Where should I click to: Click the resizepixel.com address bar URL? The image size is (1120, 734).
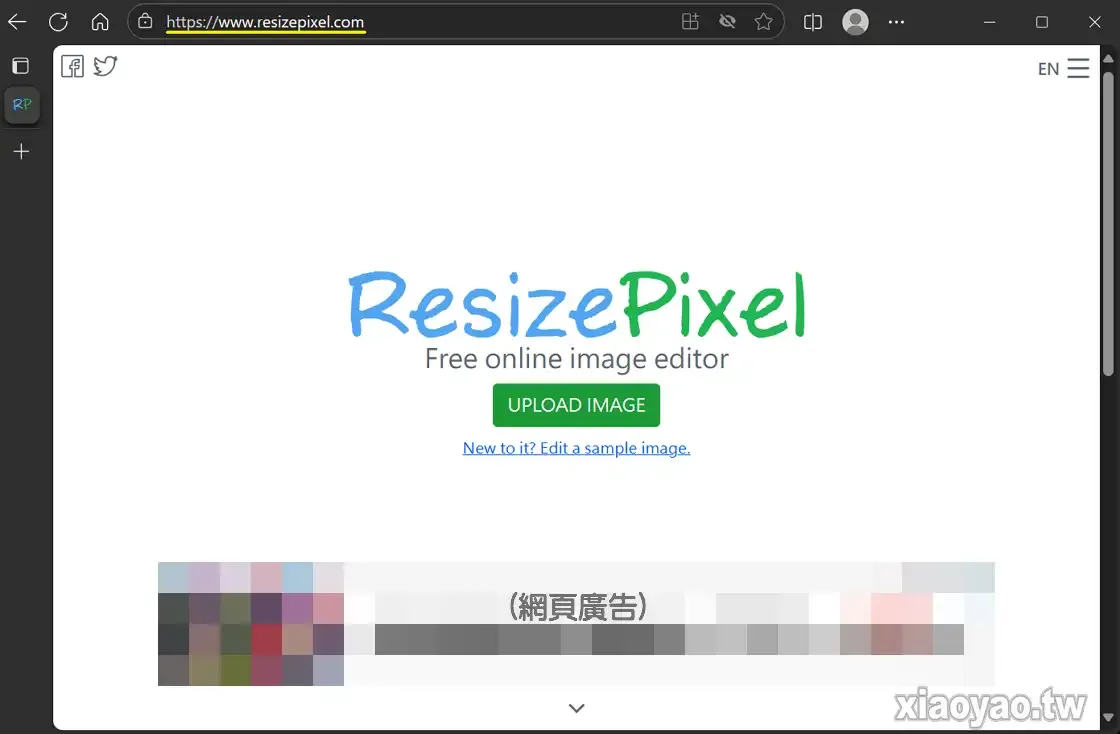(x=265, y=22)
